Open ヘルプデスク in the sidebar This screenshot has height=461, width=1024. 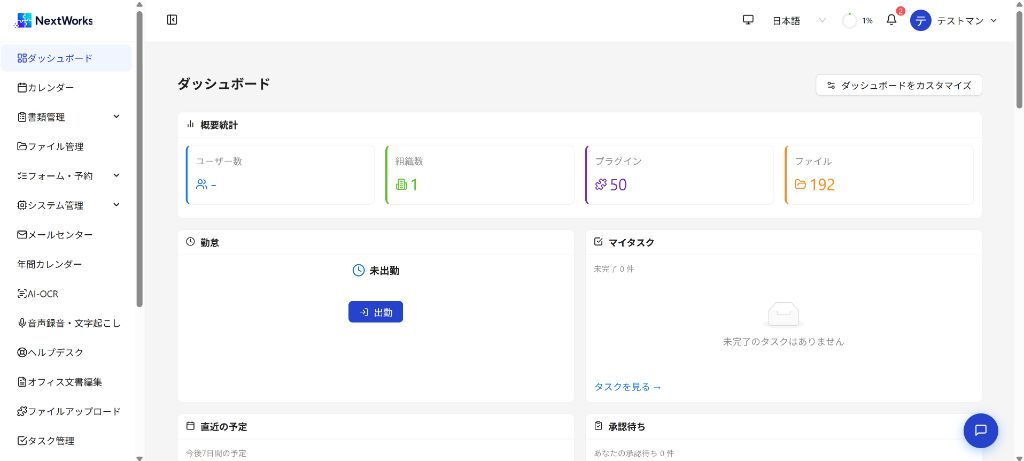66,353
